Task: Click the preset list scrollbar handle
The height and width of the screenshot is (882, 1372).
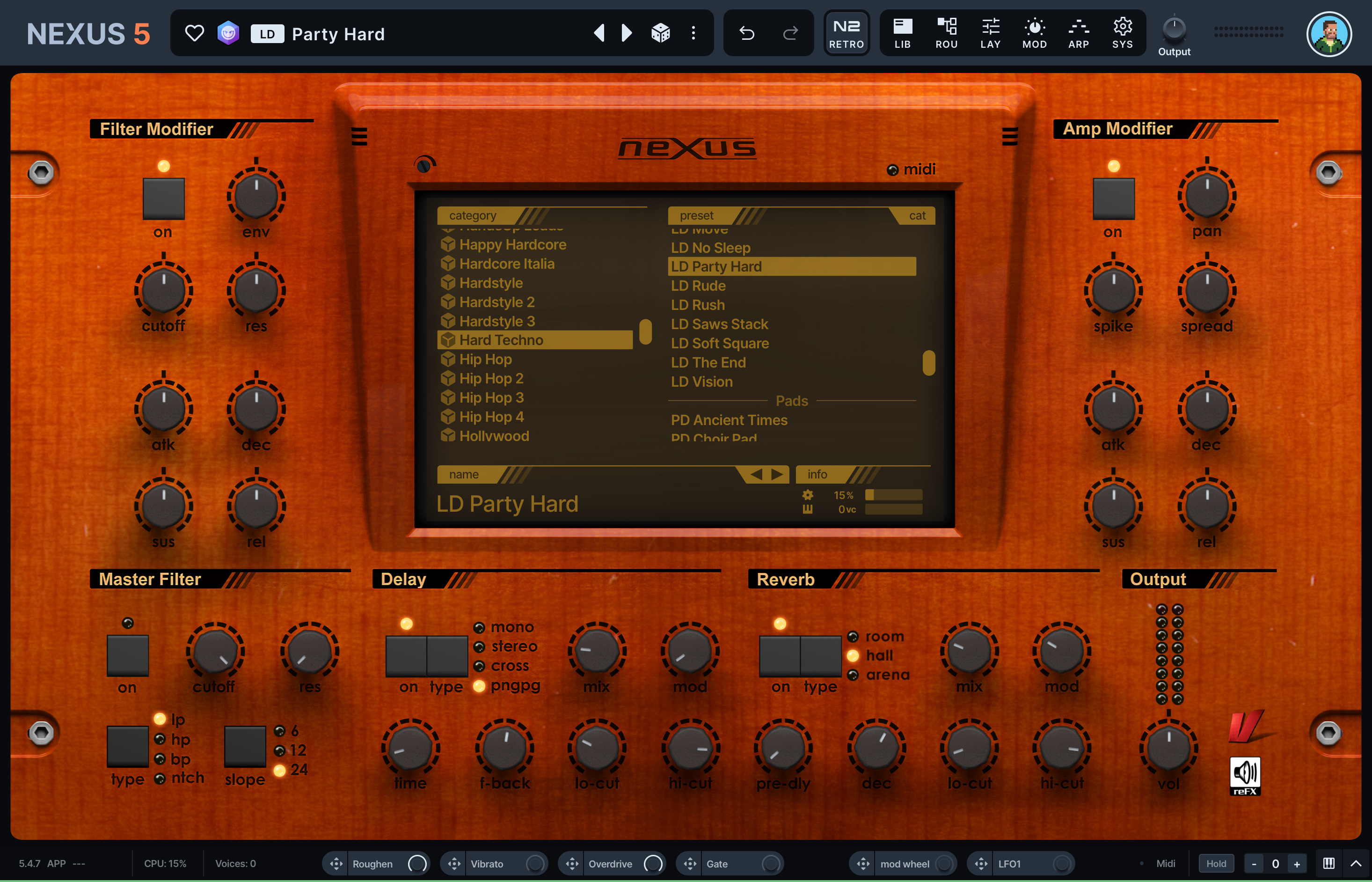Action: [928, 362]
